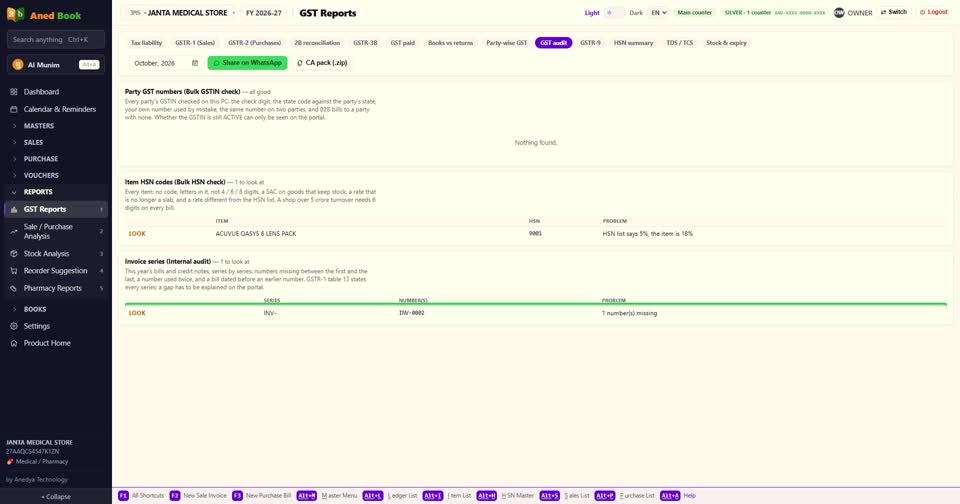Image resolution: width=960 pixels, height=504 pixels.
Task: Click the Search anything field
Action: (56, 40)
